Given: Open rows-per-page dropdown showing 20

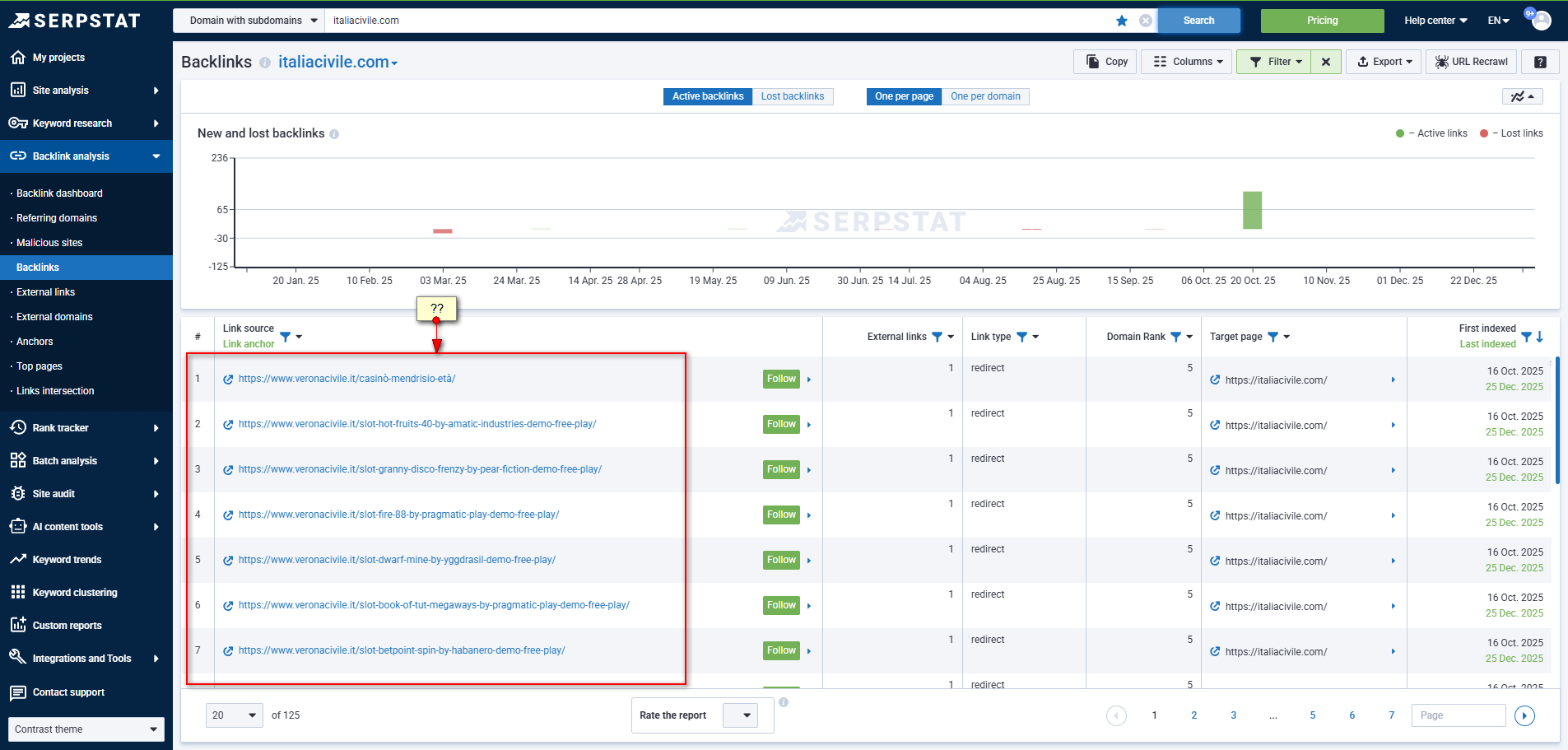Looking at the screenshot, I should click(x=234, y=715).
